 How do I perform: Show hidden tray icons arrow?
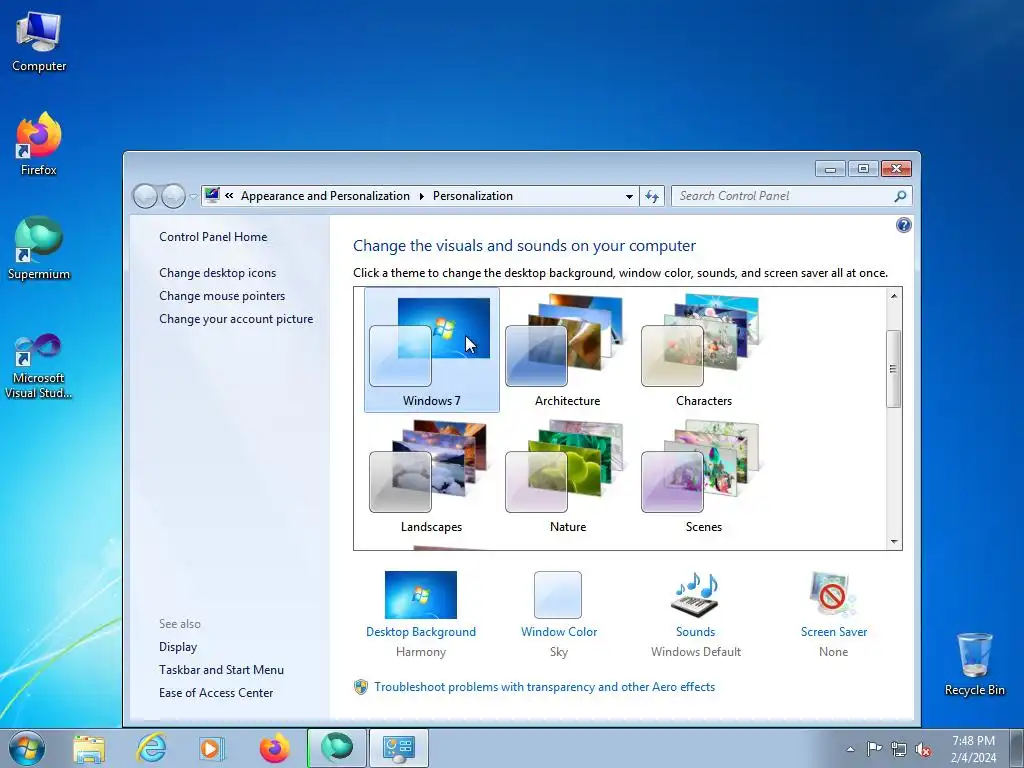pyautogui.click(x=850, y=749)
